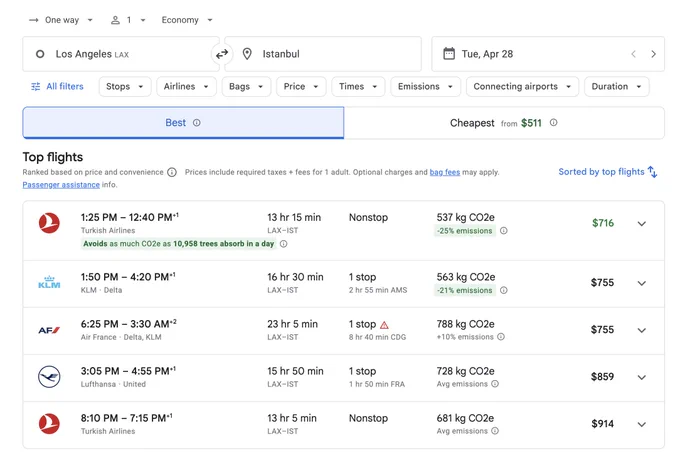680x458 pixels.
Task: Click the Istanbul destination field
Action: point(323,54)
